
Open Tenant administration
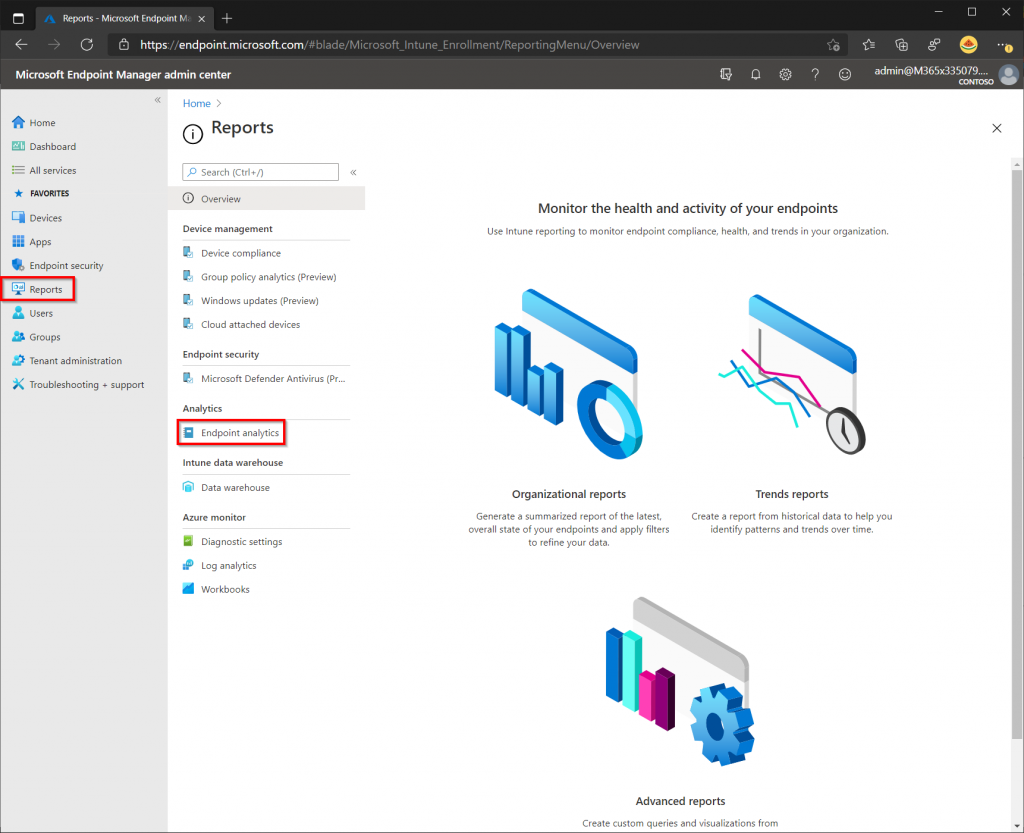pyautogui.click(x=67, y=360)
